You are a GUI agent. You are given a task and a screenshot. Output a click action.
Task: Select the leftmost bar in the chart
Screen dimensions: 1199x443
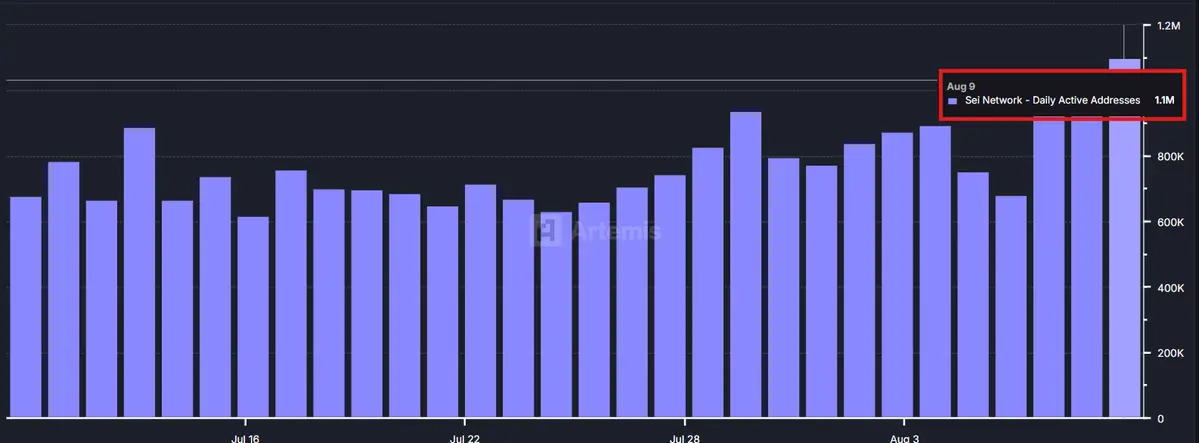[x=25, y=308]
